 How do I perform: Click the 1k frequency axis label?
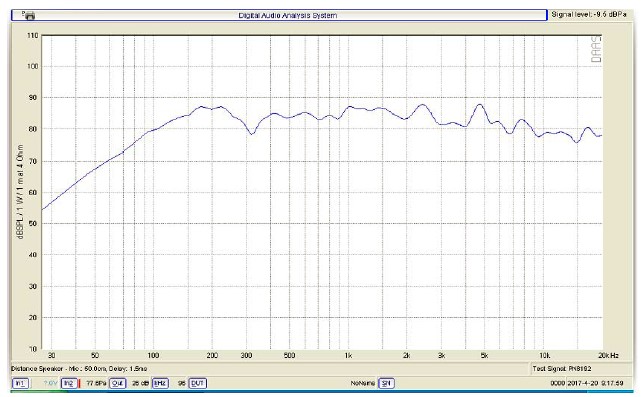(x=348, y=356)
